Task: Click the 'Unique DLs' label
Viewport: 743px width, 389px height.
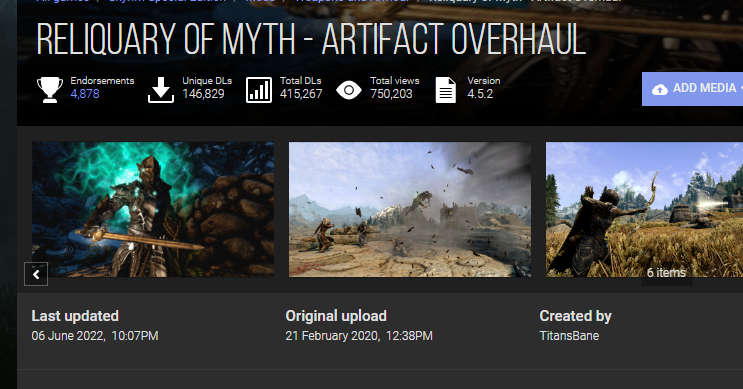Action: pyautogui.click(x=207, y=81)
